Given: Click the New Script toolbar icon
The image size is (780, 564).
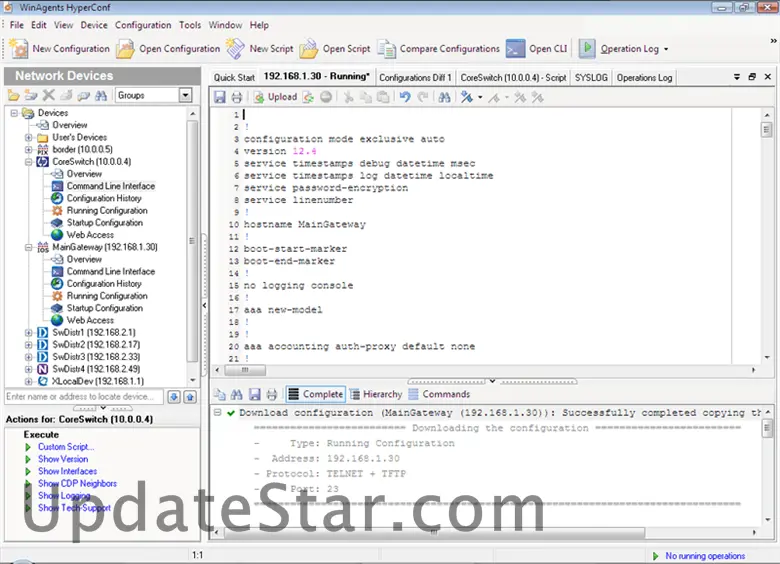Looking at the screenshot, I should (x=235, y=49).
